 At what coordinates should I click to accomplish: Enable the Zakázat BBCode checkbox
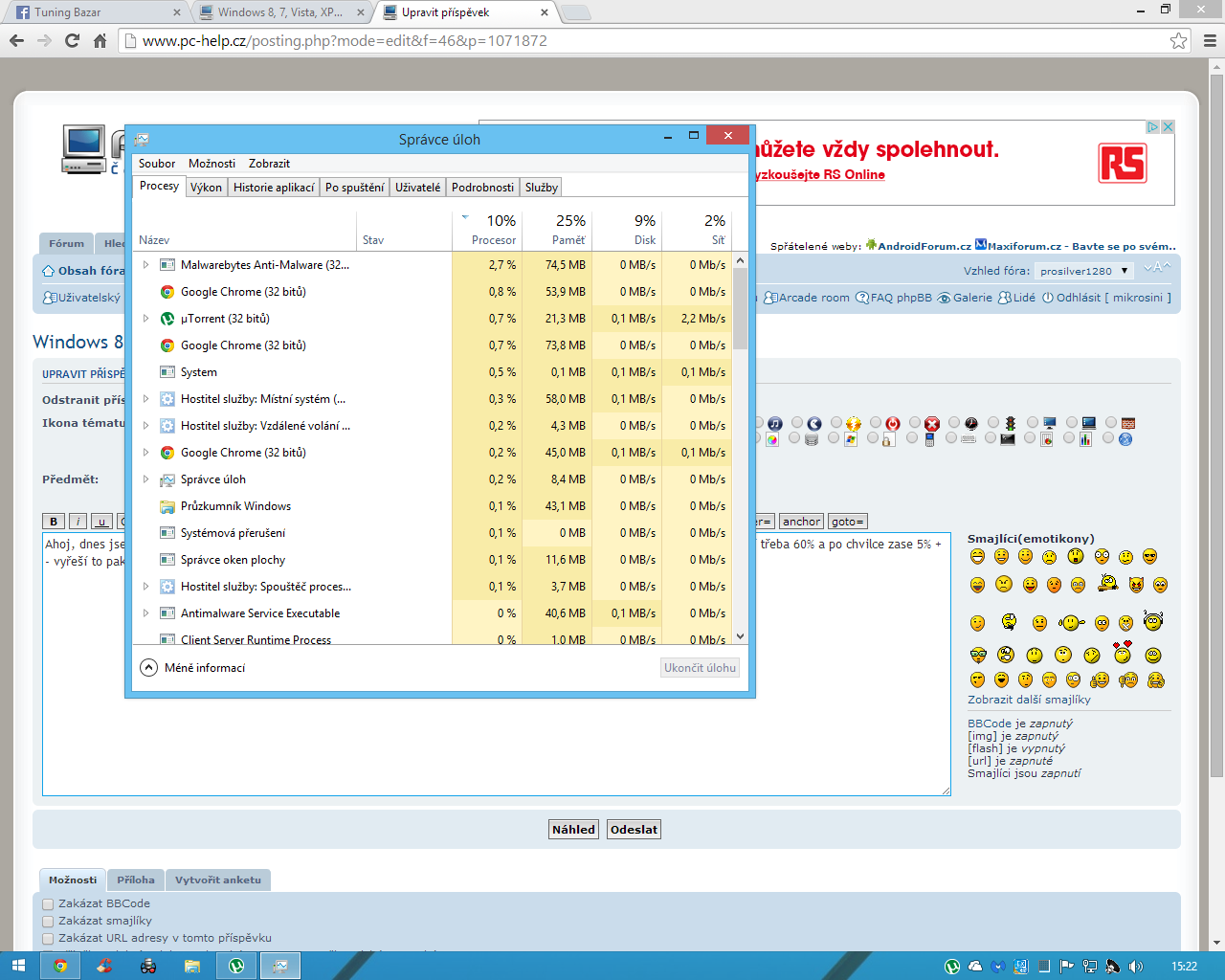[48, 904]
